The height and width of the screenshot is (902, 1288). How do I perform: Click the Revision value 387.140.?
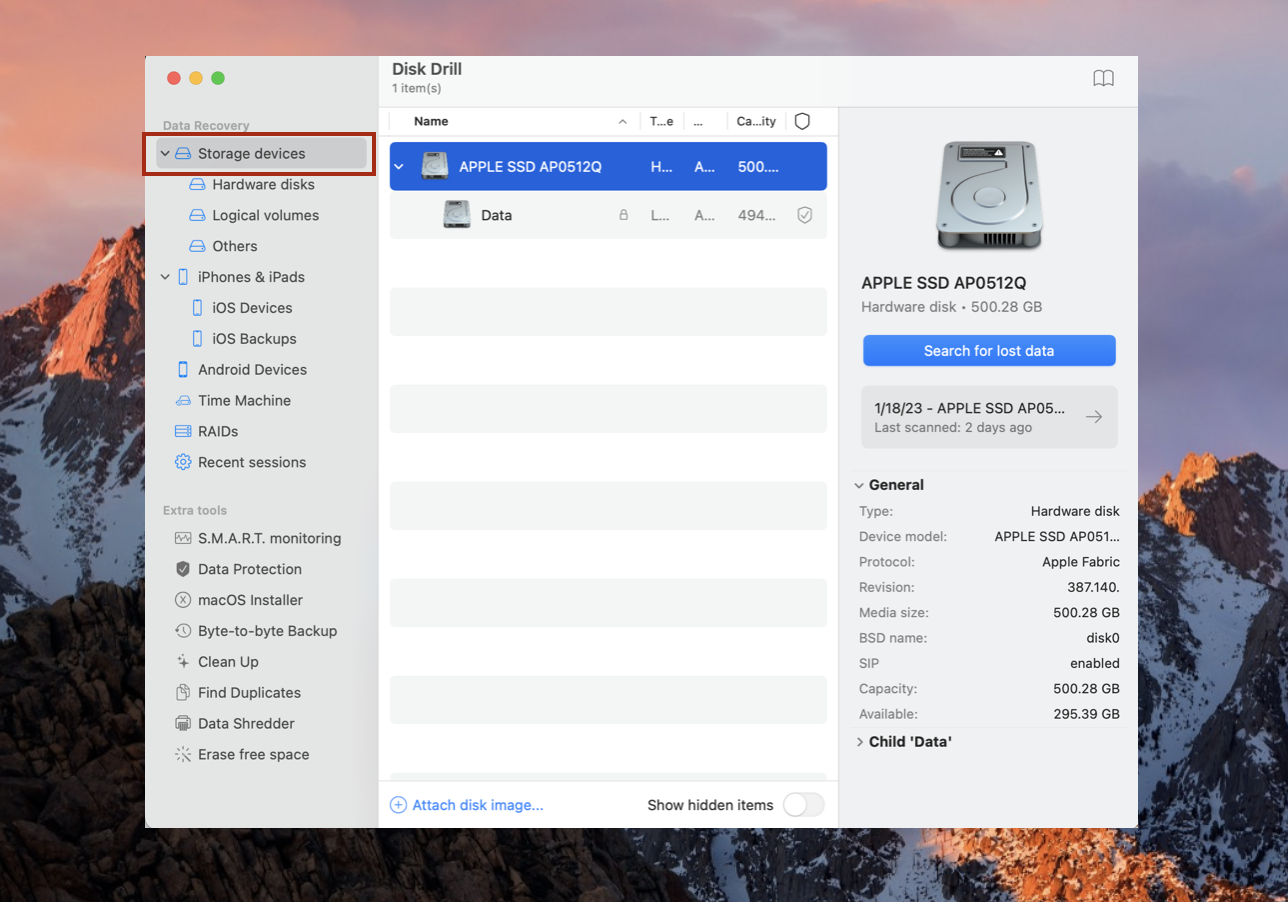(x=1091, y=587)
